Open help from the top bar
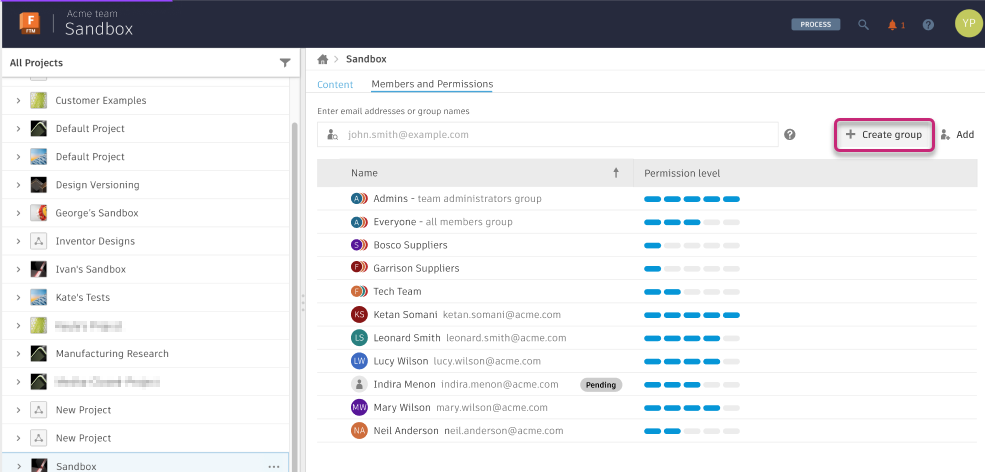The width and height of the screenshot is (985, 472). point(928,24)
